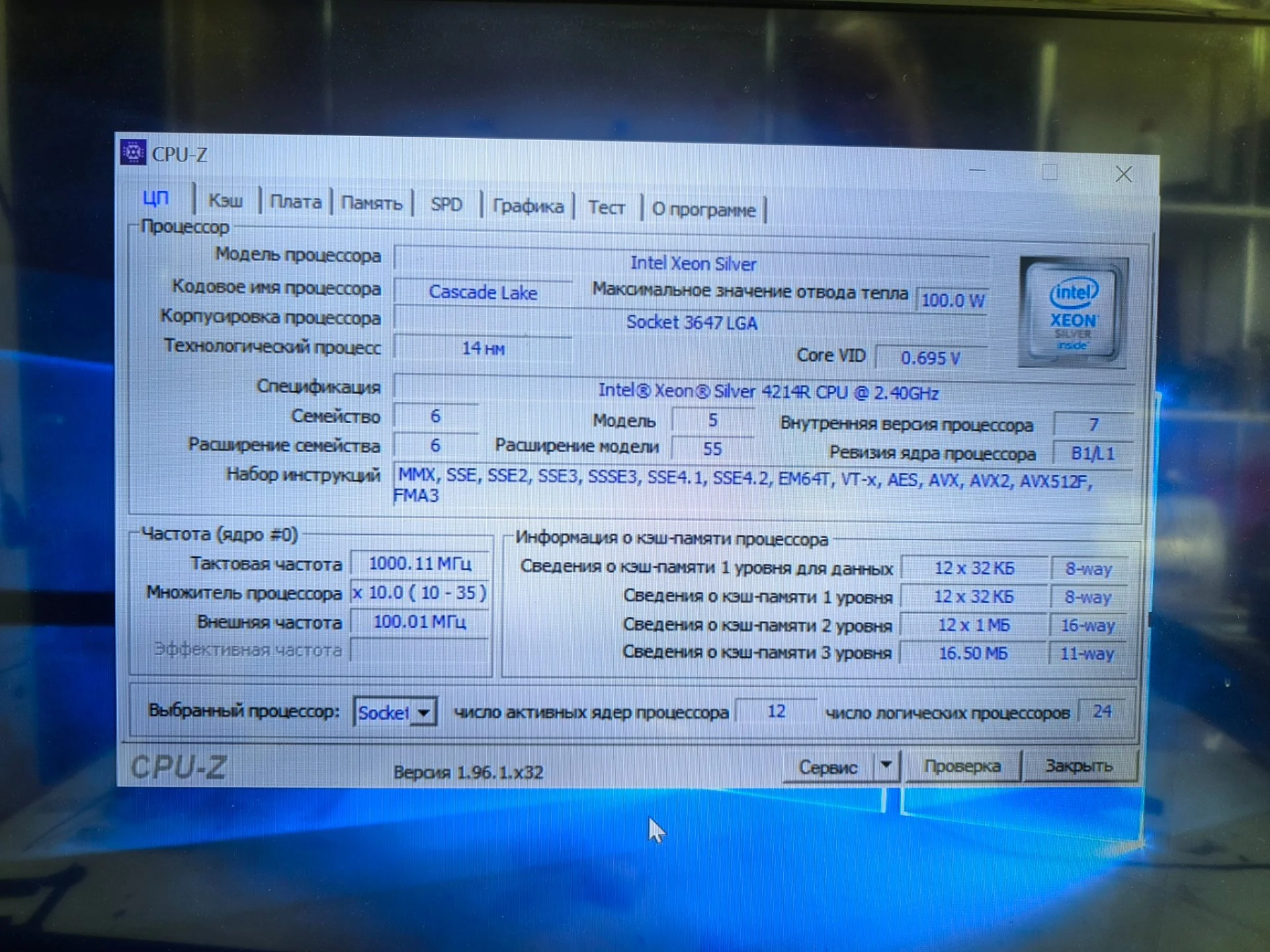Select the ЦП tab
This screenshot has height=952, width=1270.
[x=156, y=198]
